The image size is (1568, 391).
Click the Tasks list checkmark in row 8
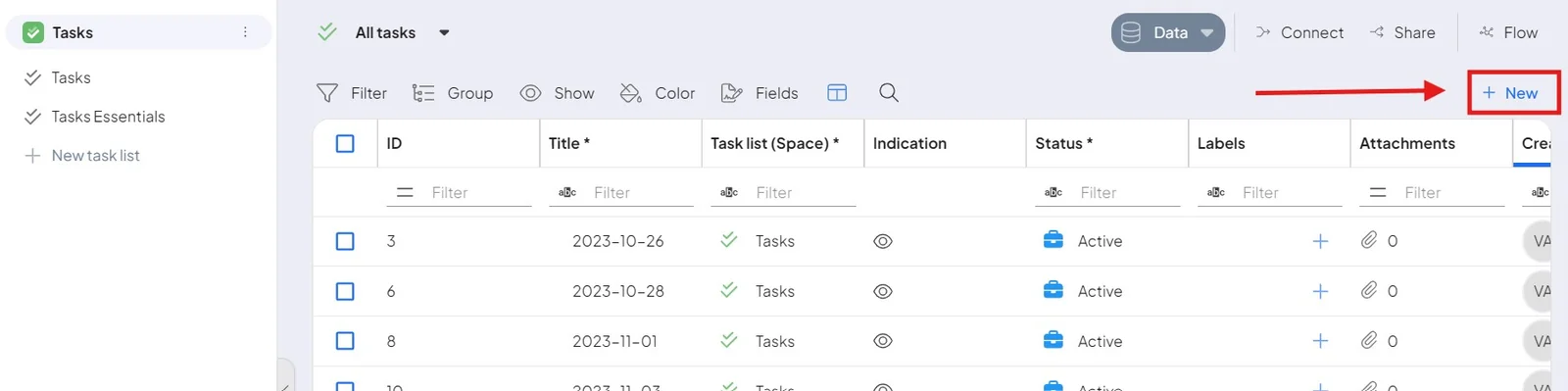pyautogui.click(x=728, y=340)
